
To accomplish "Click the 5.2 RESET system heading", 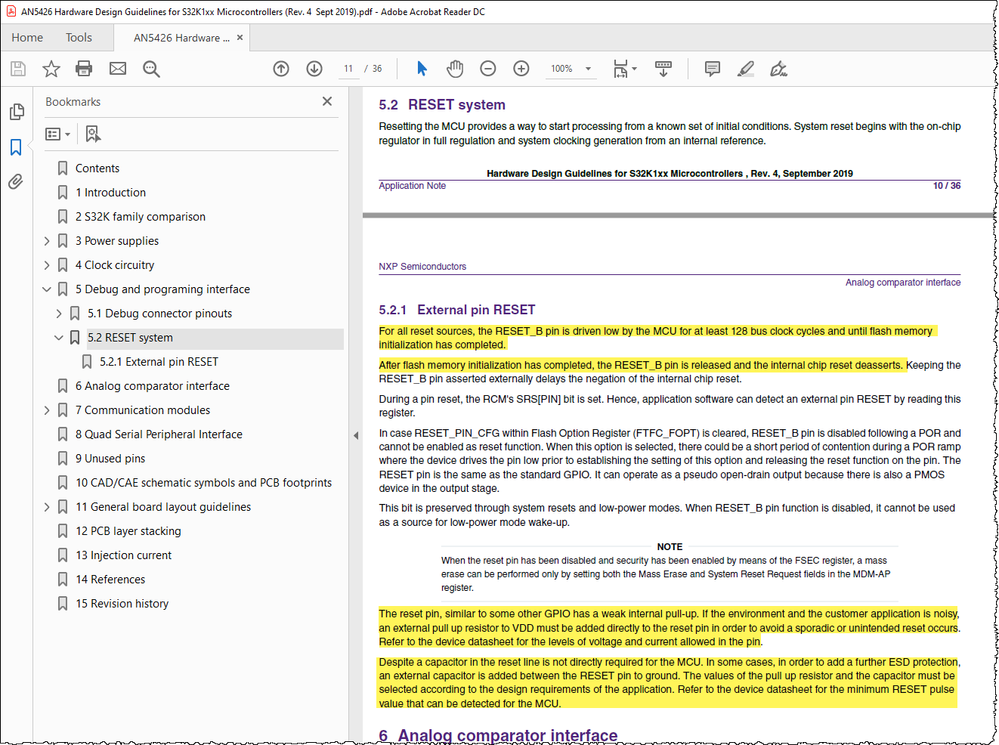I will click(442, 105).
